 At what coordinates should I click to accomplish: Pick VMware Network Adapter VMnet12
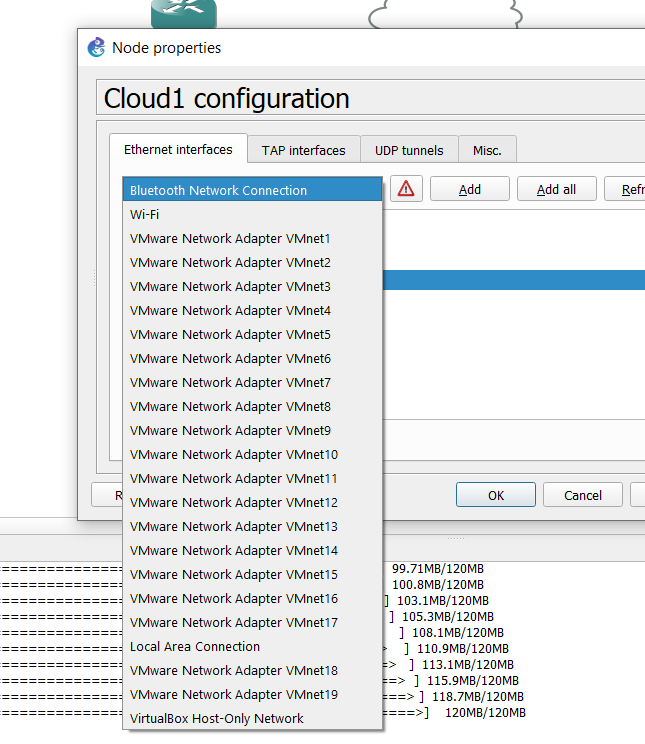(x=252, y=502)
